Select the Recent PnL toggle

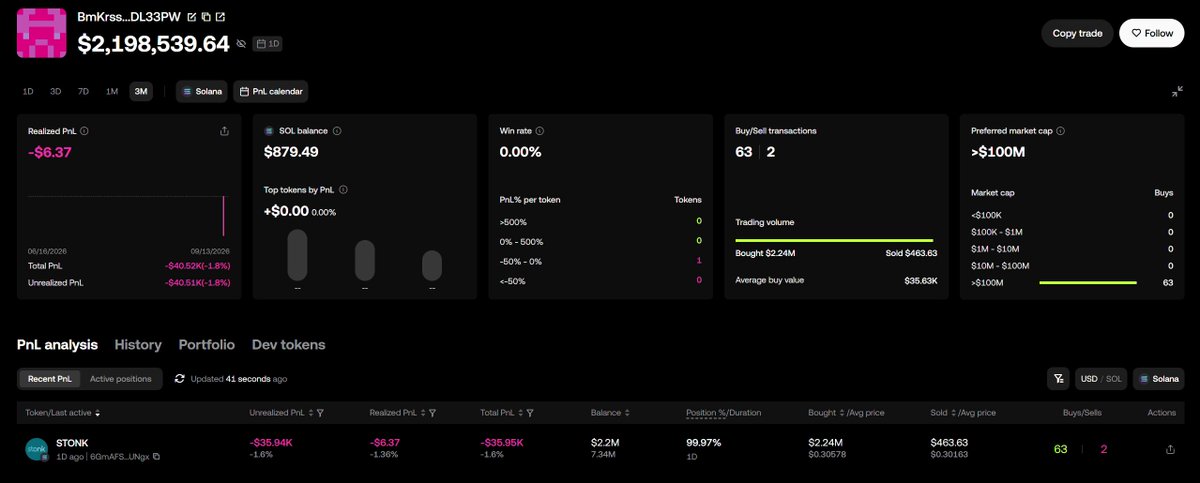pos(49,379)
